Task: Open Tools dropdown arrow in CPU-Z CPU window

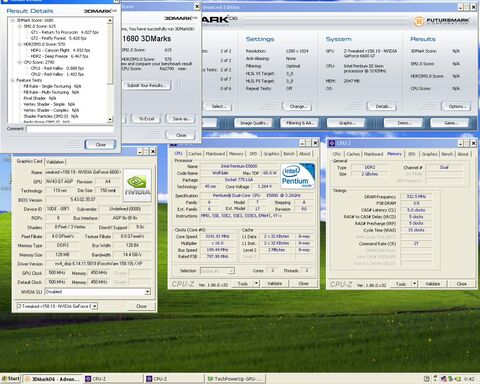Action: pos(256,283)
